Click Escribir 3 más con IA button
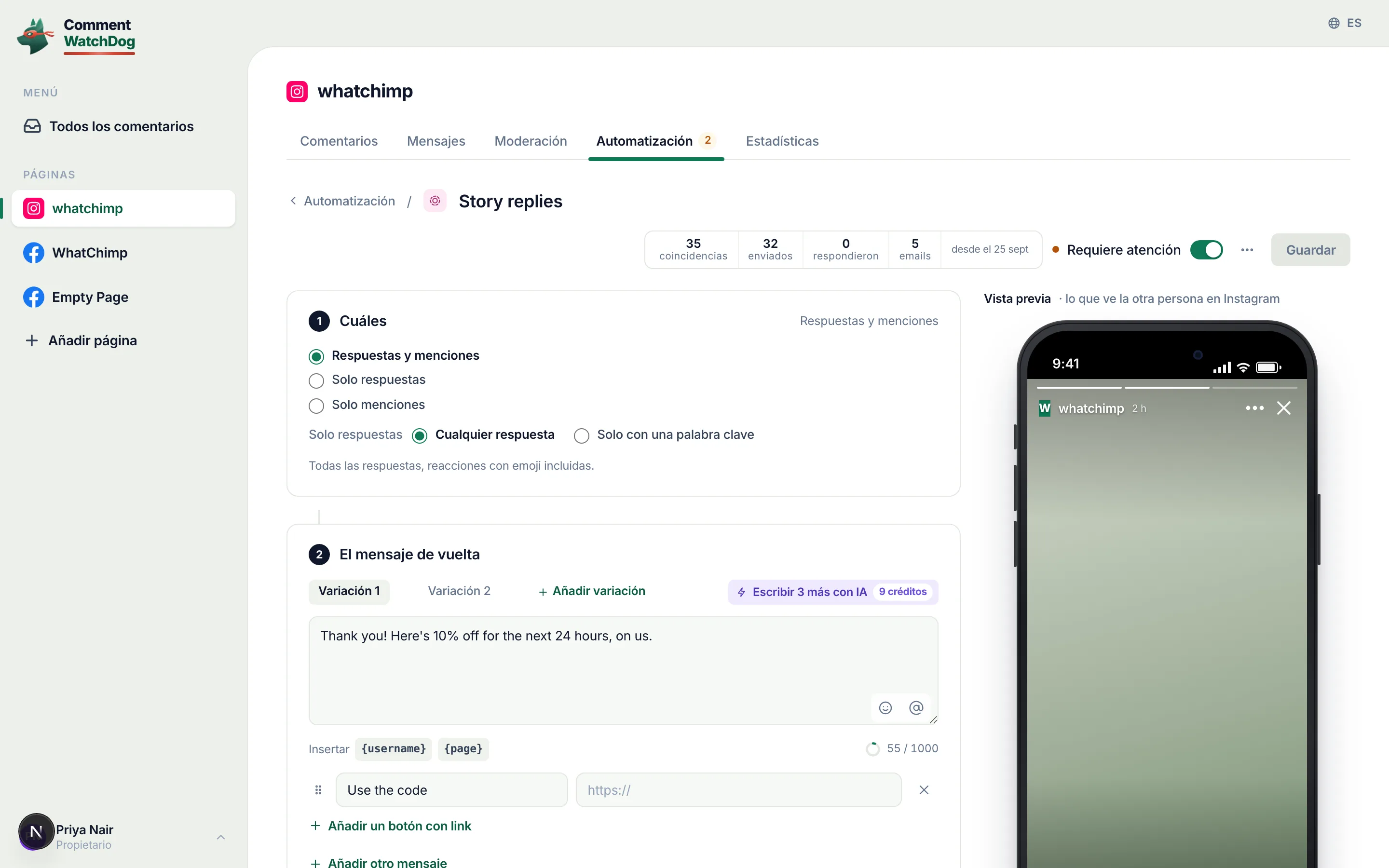Viewport: 1389px width, 868px height. coord(833,592)
